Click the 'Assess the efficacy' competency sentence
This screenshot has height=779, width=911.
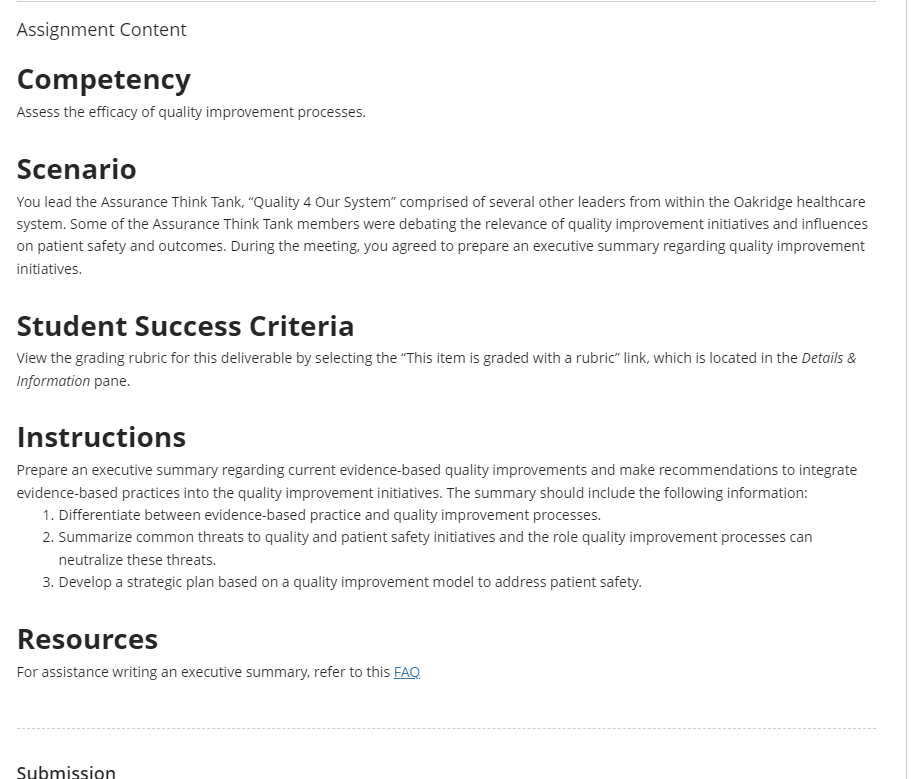[x=191, y=112]
